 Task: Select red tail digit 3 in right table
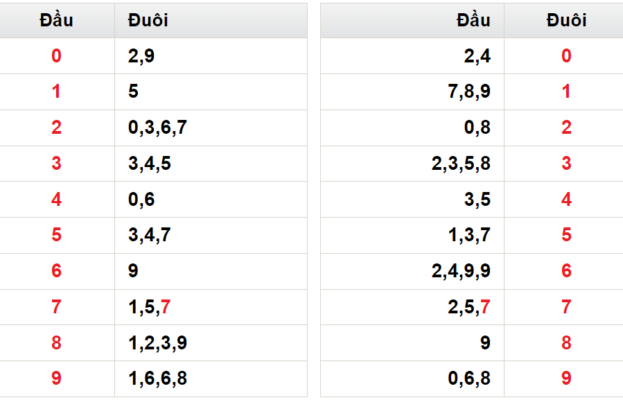(x=566, y=163)
